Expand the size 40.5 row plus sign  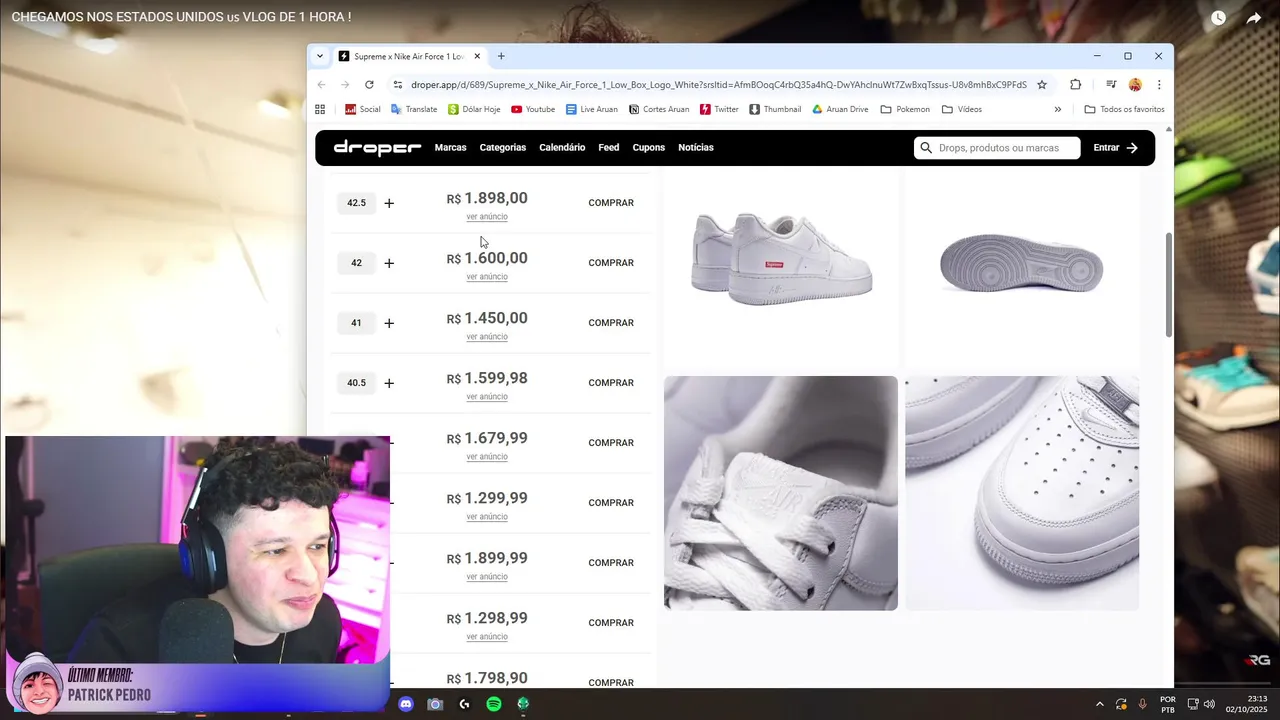(x=389, y=383)
